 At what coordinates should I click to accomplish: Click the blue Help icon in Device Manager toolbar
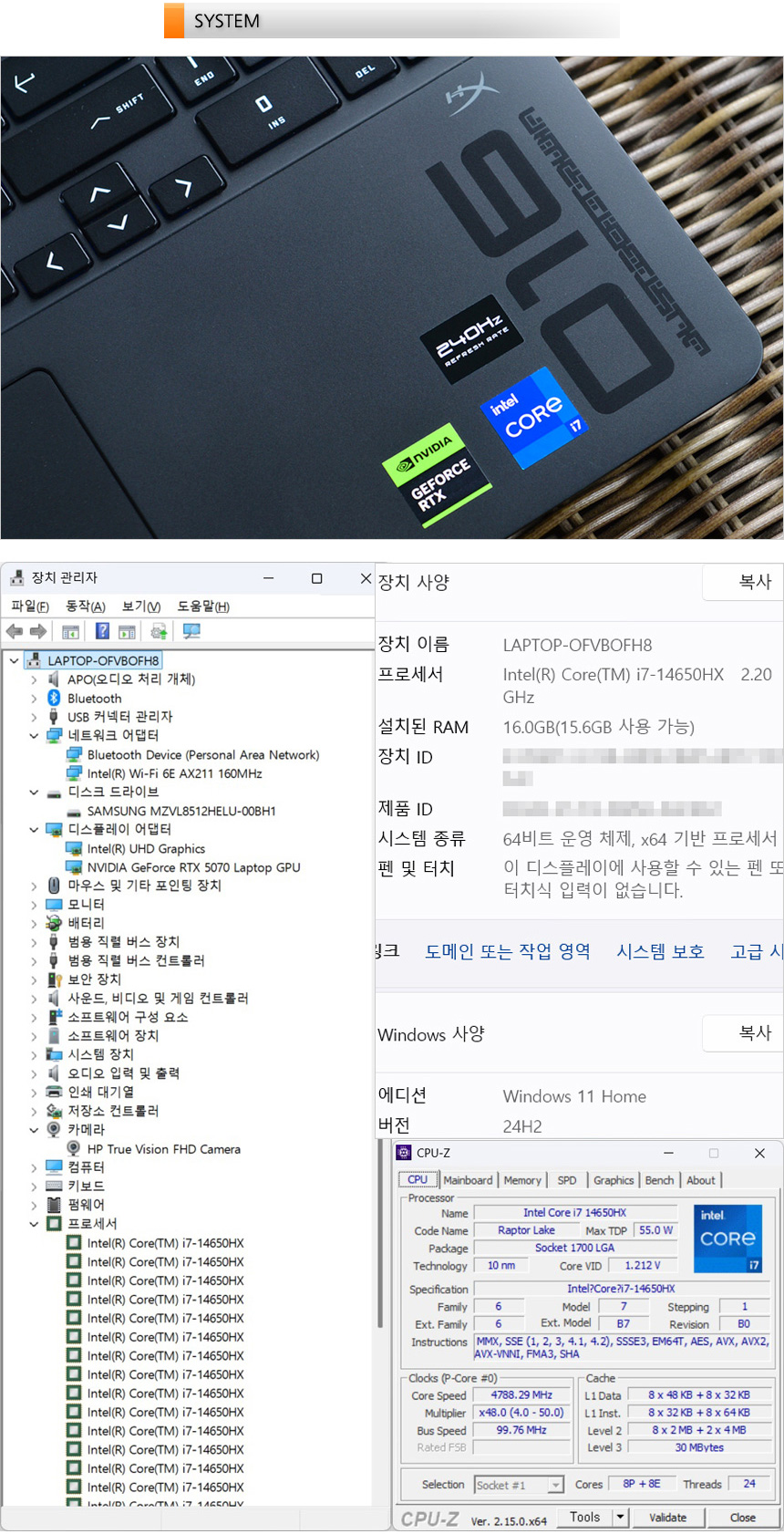[x=102, y=631]
